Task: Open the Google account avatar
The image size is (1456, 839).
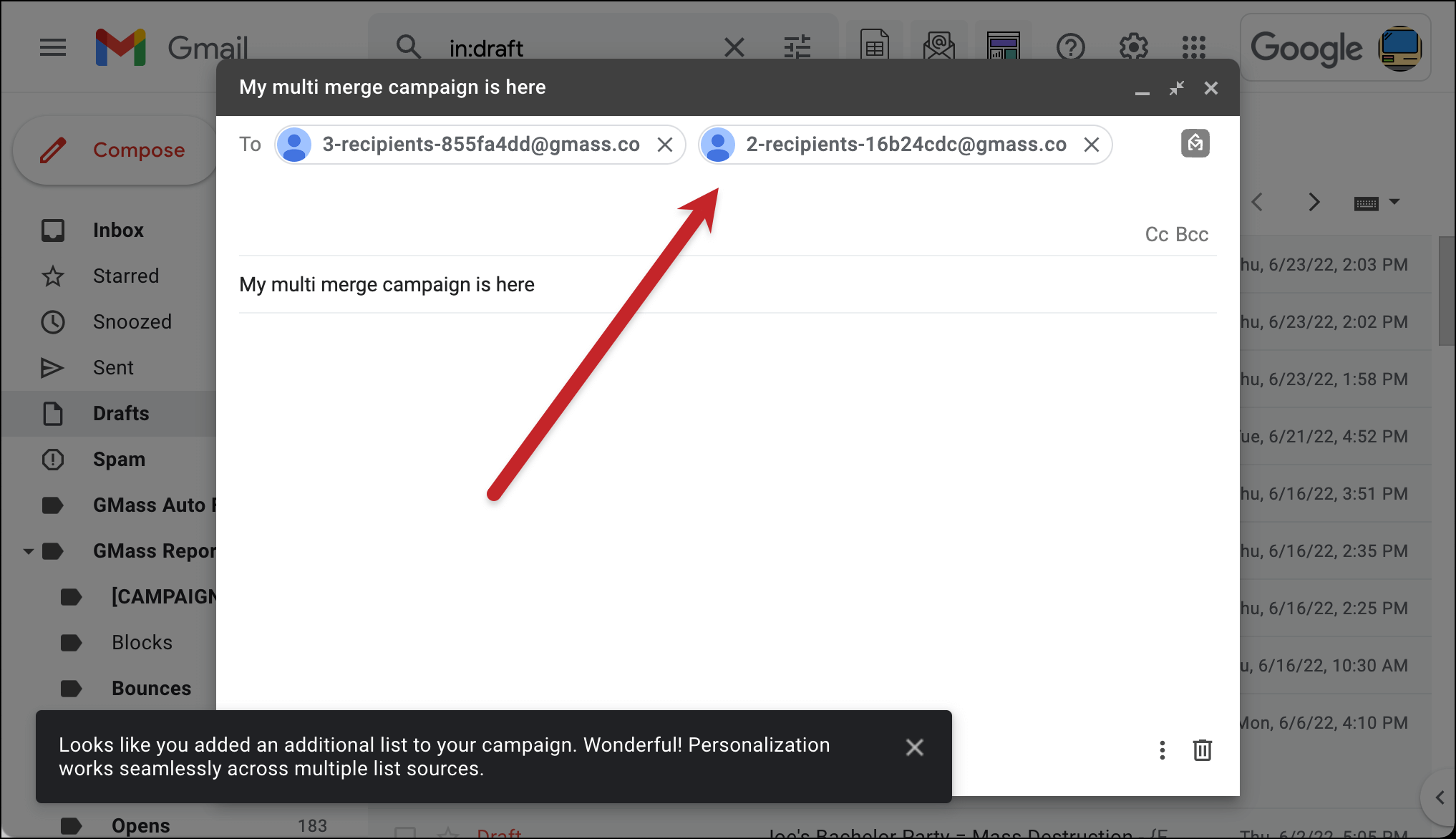Action: 1400,49
